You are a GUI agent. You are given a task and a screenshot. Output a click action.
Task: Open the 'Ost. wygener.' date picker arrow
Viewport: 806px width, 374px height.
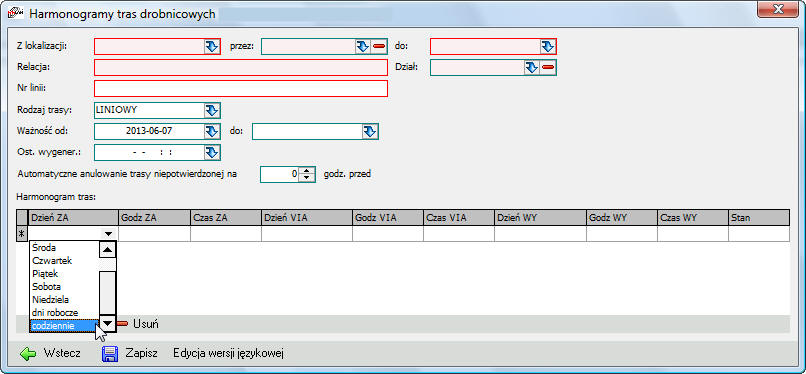tap(212, 152)
